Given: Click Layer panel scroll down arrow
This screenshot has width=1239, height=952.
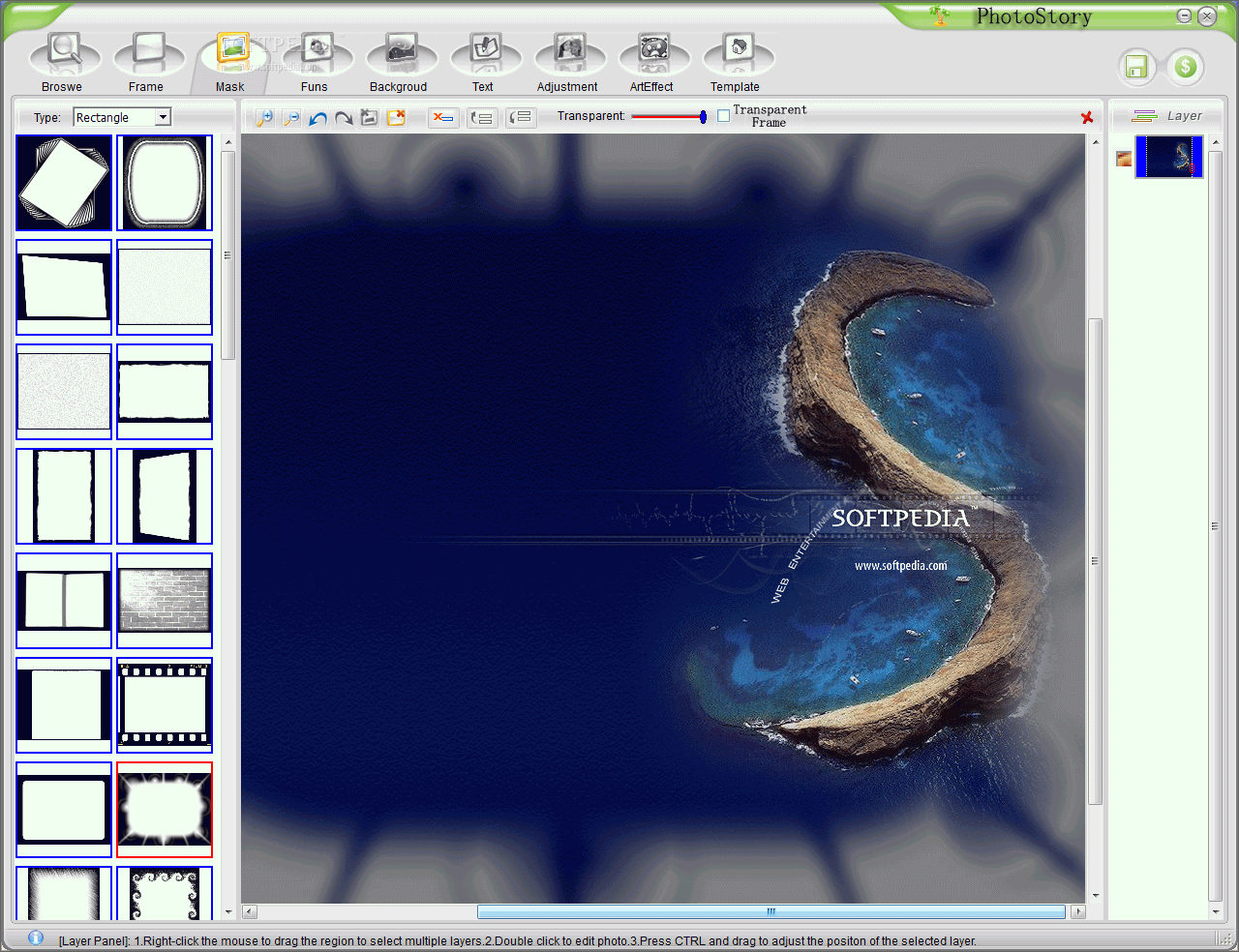Looking at the screenshot, I should coord(1216,911).
